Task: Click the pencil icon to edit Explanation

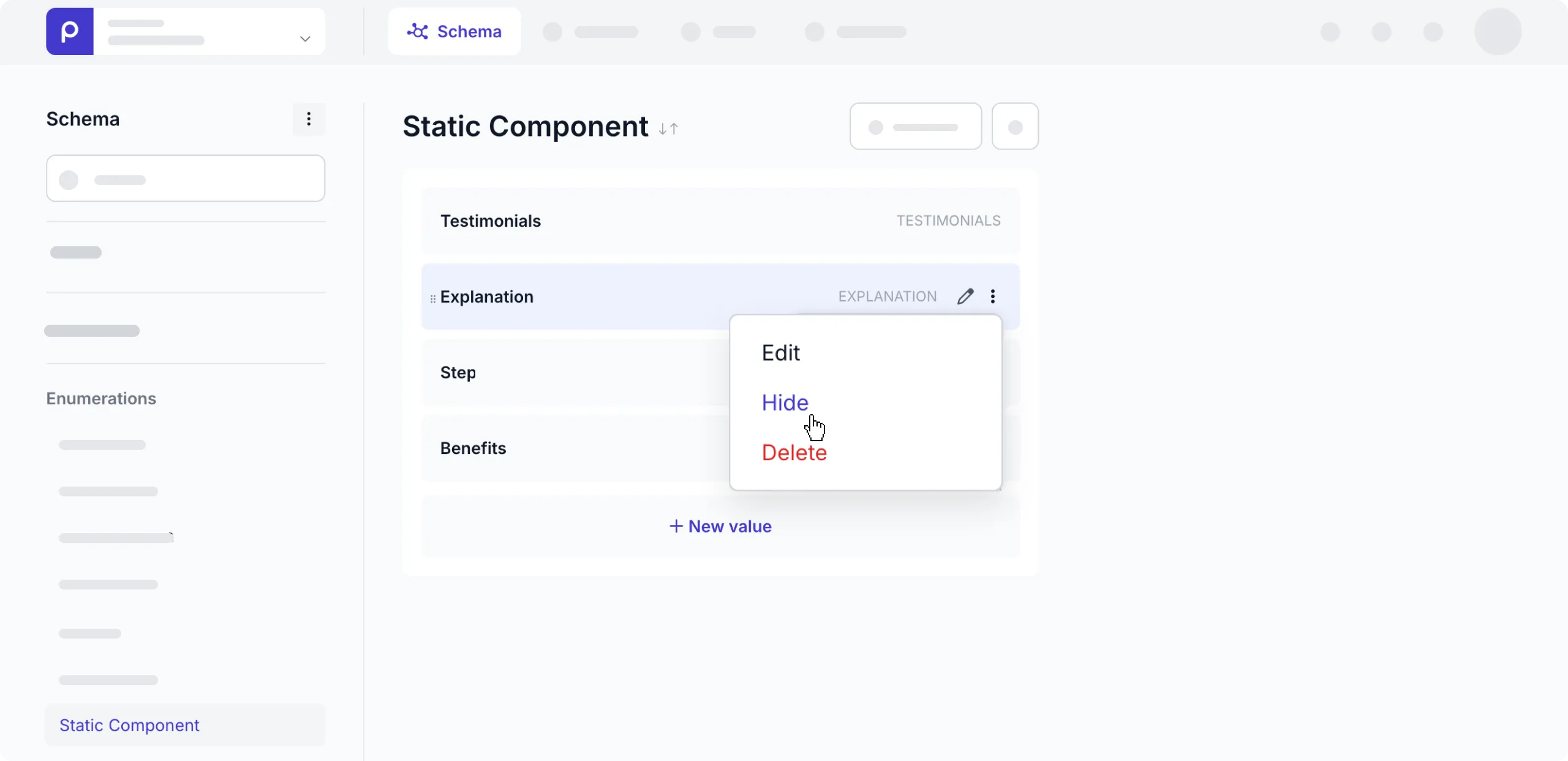Action: tap(964, 296)
